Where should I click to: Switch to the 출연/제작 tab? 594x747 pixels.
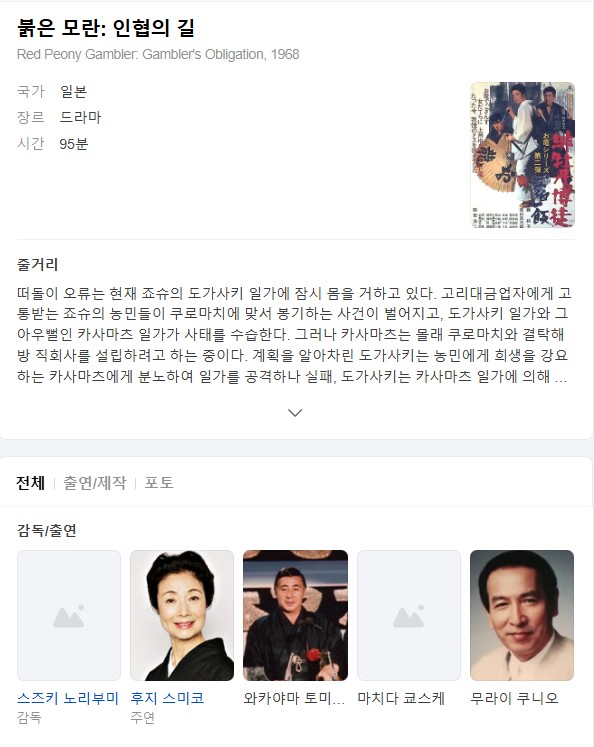click(x=95, y=483)
